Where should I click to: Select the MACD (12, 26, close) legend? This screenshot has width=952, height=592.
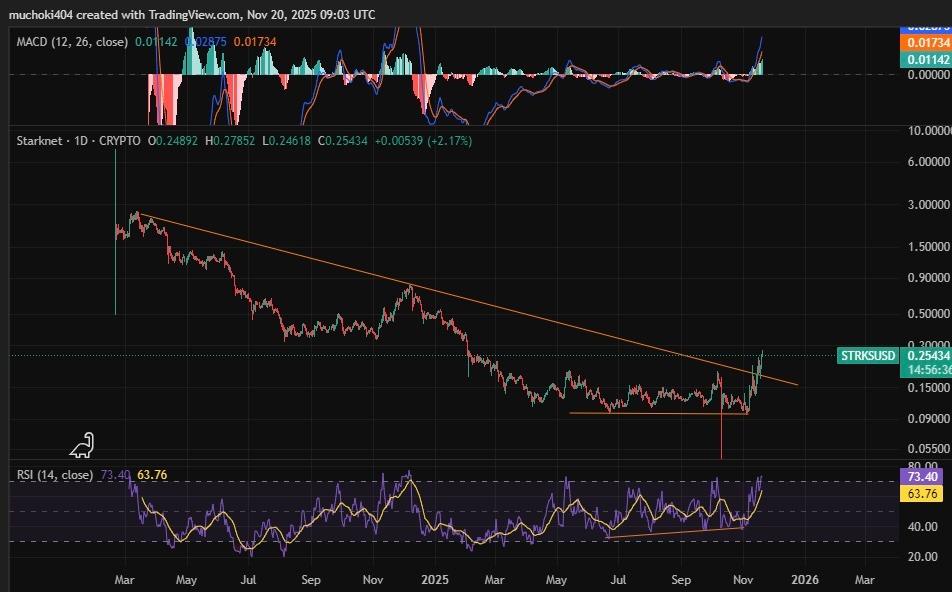[x=72, y=41]
